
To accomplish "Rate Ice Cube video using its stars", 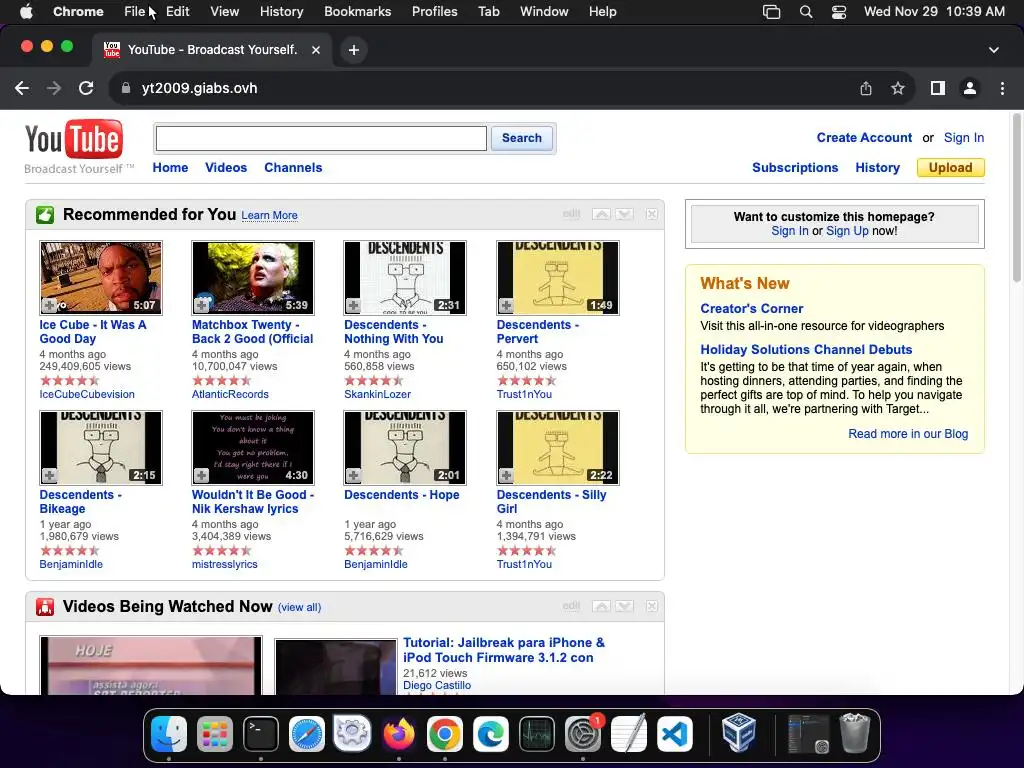I will pos(69,381).
